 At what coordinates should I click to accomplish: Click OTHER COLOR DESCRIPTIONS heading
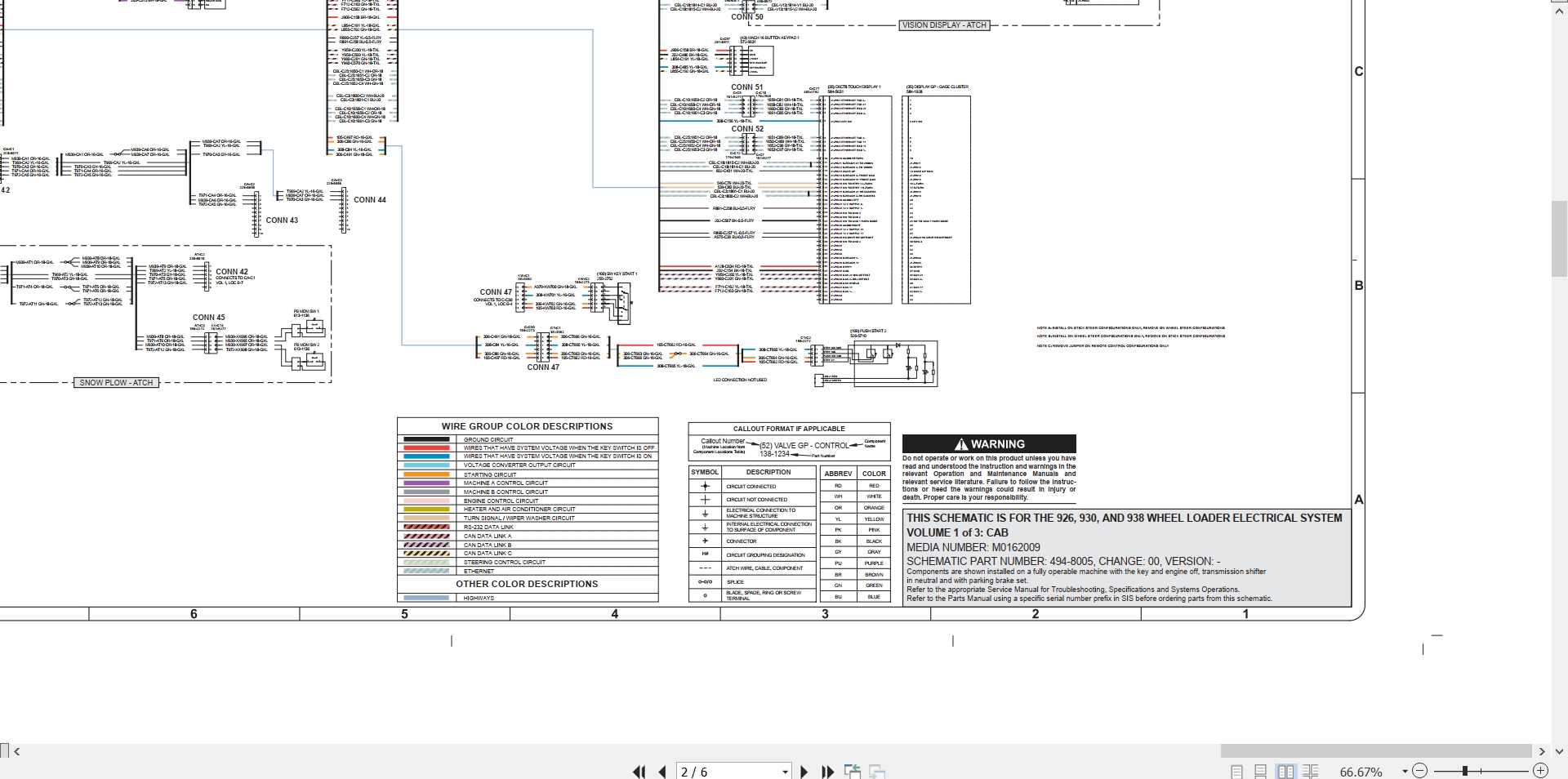(x=527, y=584)
